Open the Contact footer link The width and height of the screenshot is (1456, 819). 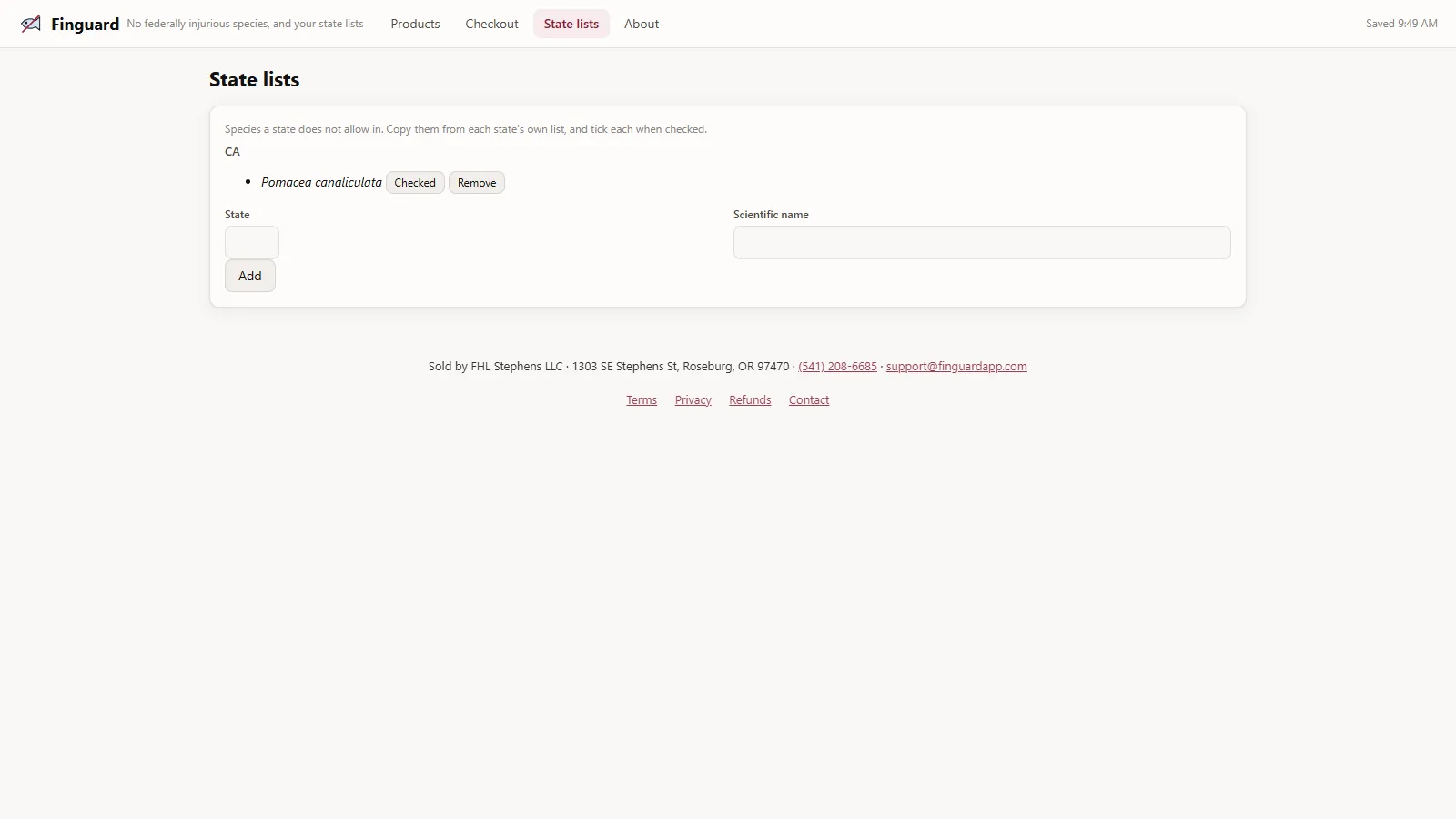pos(809,400)
